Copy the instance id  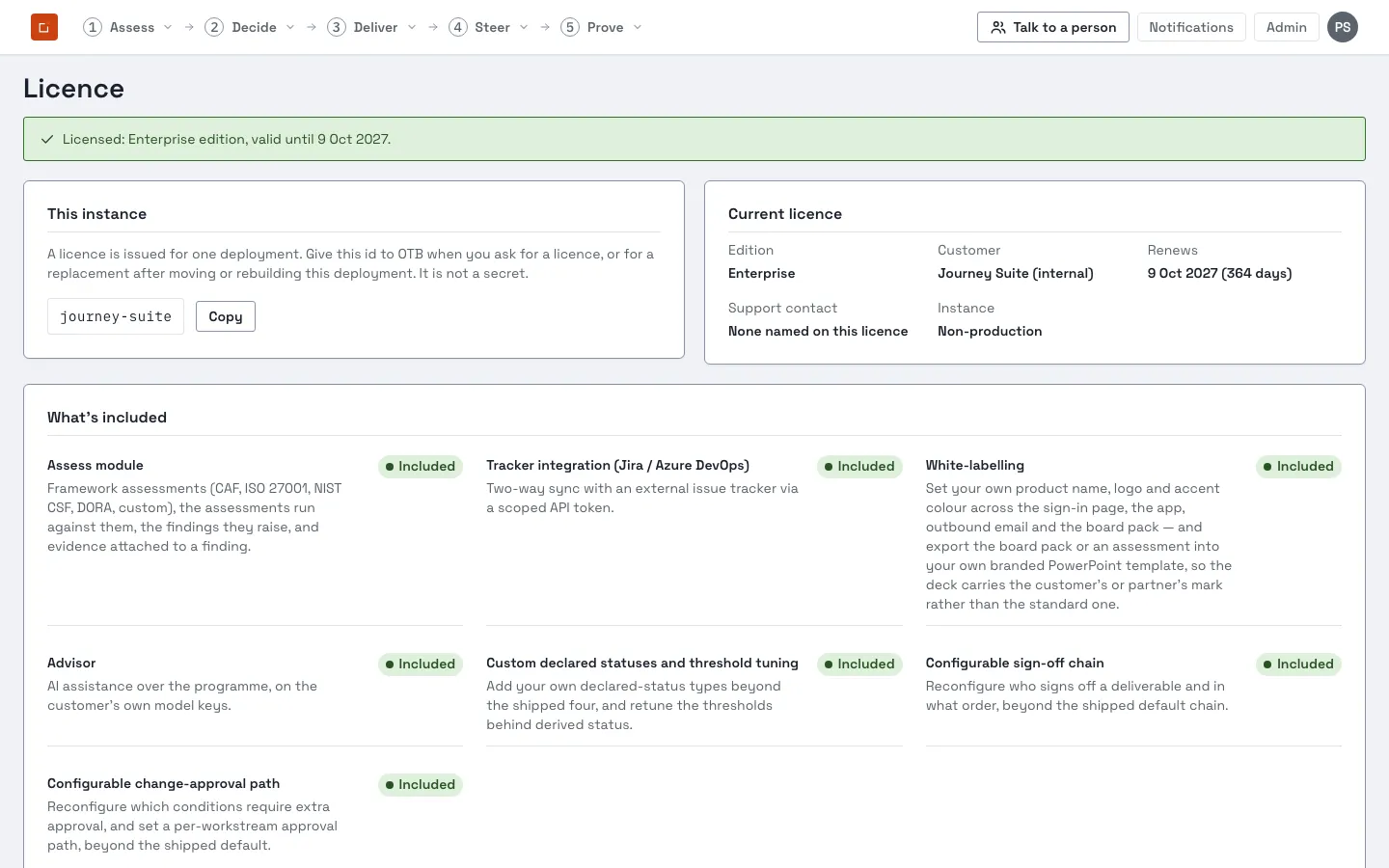click(226, 316)
